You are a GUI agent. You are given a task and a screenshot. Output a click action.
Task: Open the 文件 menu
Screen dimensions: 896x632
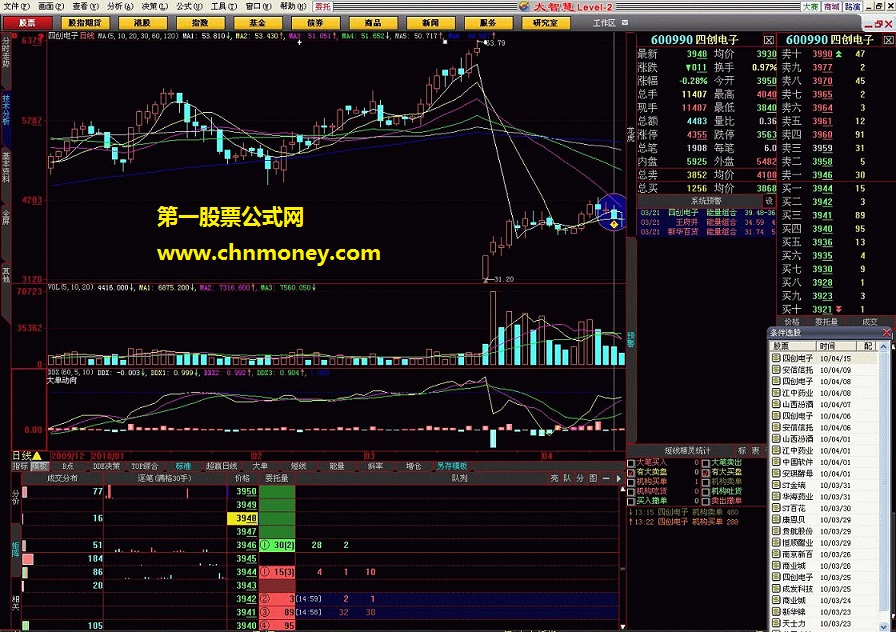16,6
